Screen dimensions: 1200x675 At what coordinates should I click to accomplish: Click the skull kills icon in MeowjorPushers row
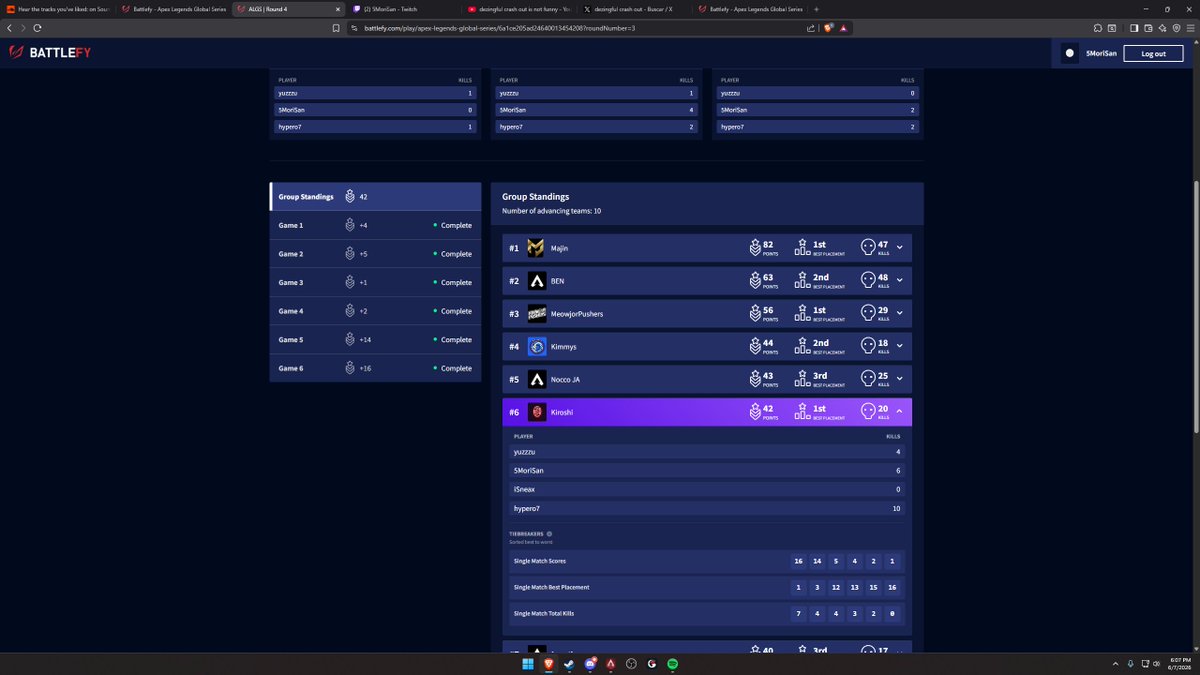point(867,314)
